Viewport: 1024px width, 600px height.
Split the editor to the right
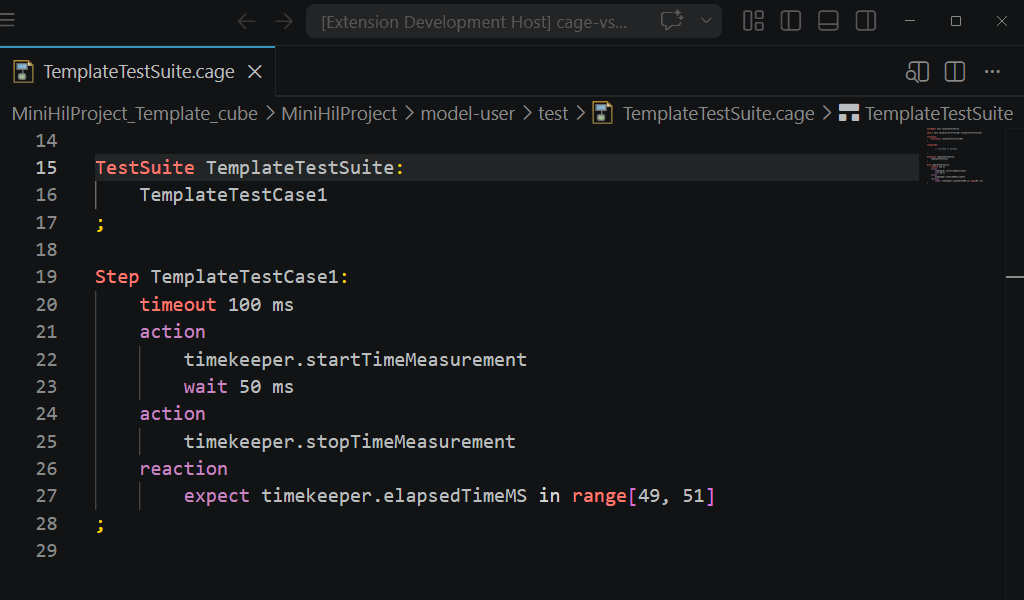(955, 72)
